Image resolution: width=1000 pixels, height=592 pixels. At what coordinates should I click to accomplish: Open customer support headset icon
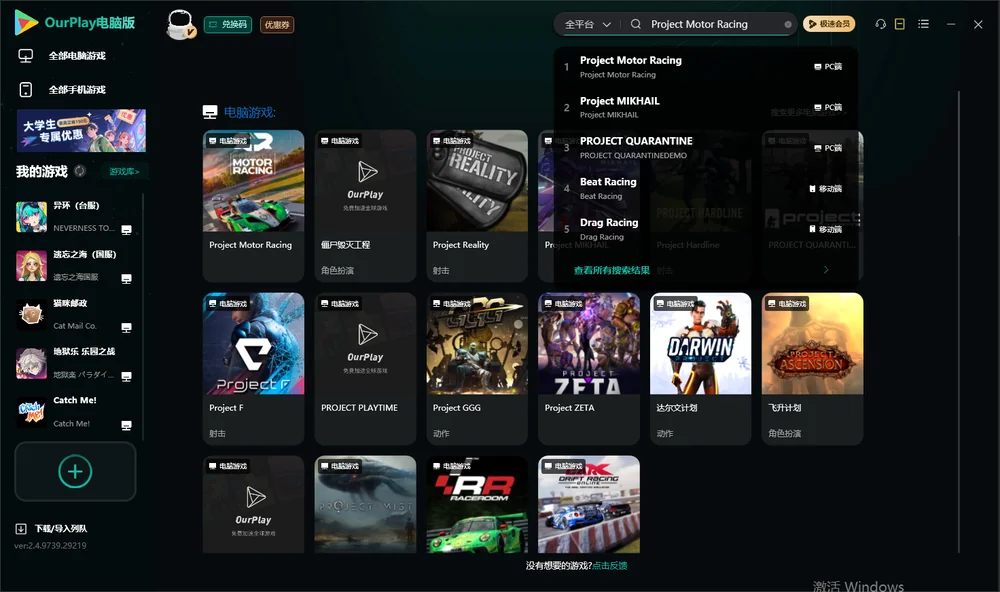(x=880, y=24)
